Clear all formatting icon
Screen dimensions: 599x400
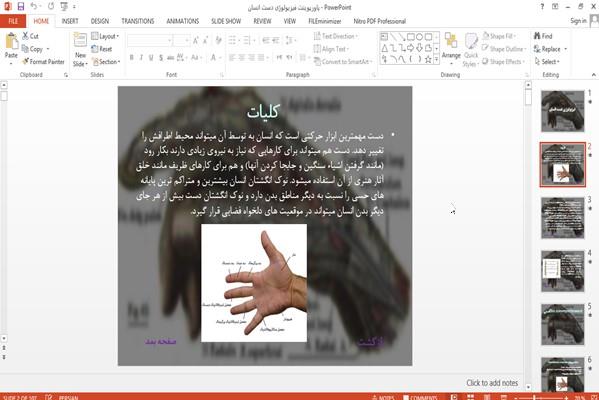click(x=218, y=40)
